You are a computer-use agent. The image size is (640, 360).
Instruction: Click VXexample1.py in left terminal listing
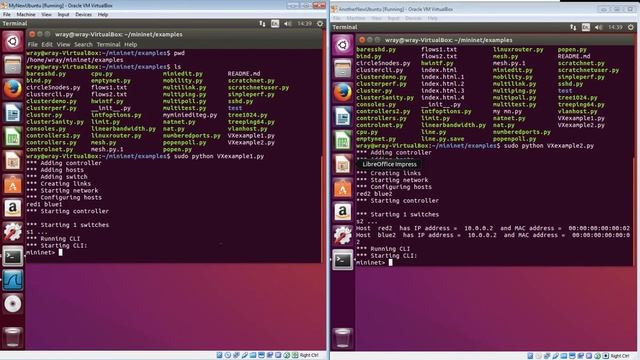tap(251, 136)
